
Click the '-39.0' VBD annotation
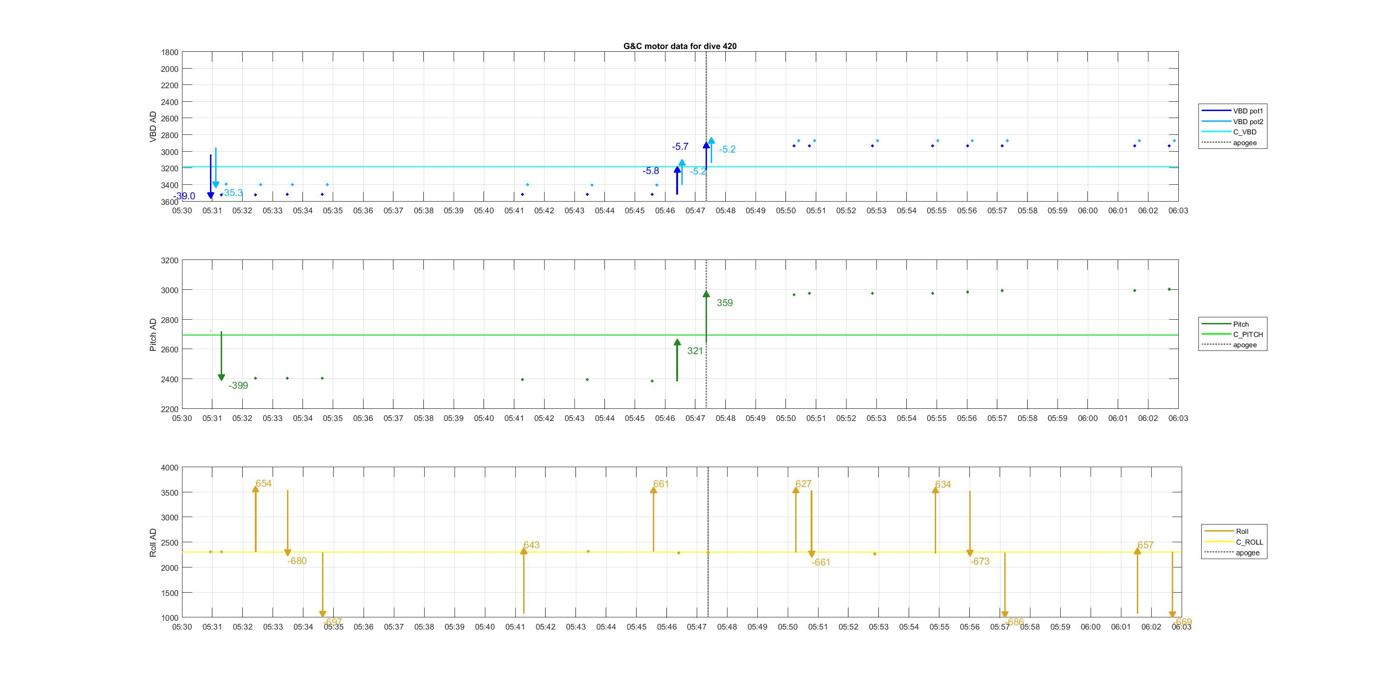click(x=185, y=196)
